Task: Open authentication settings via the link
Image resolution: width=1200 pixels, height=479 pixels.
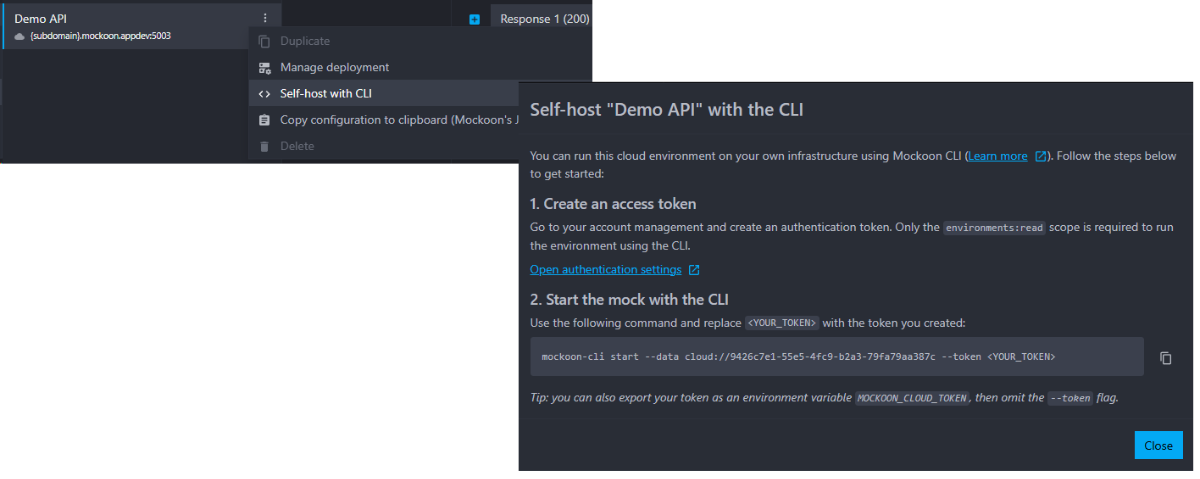Action: (605, 270)
